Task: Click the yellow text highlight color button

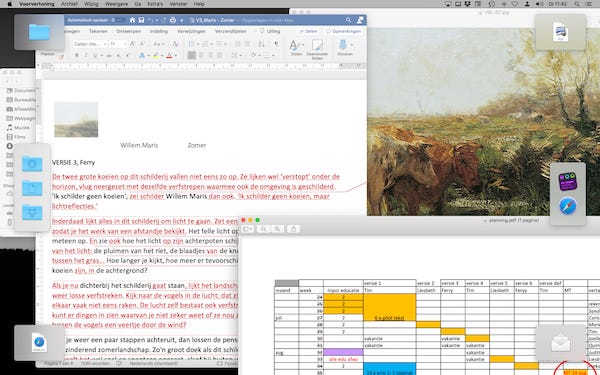Action: point(156,55)
